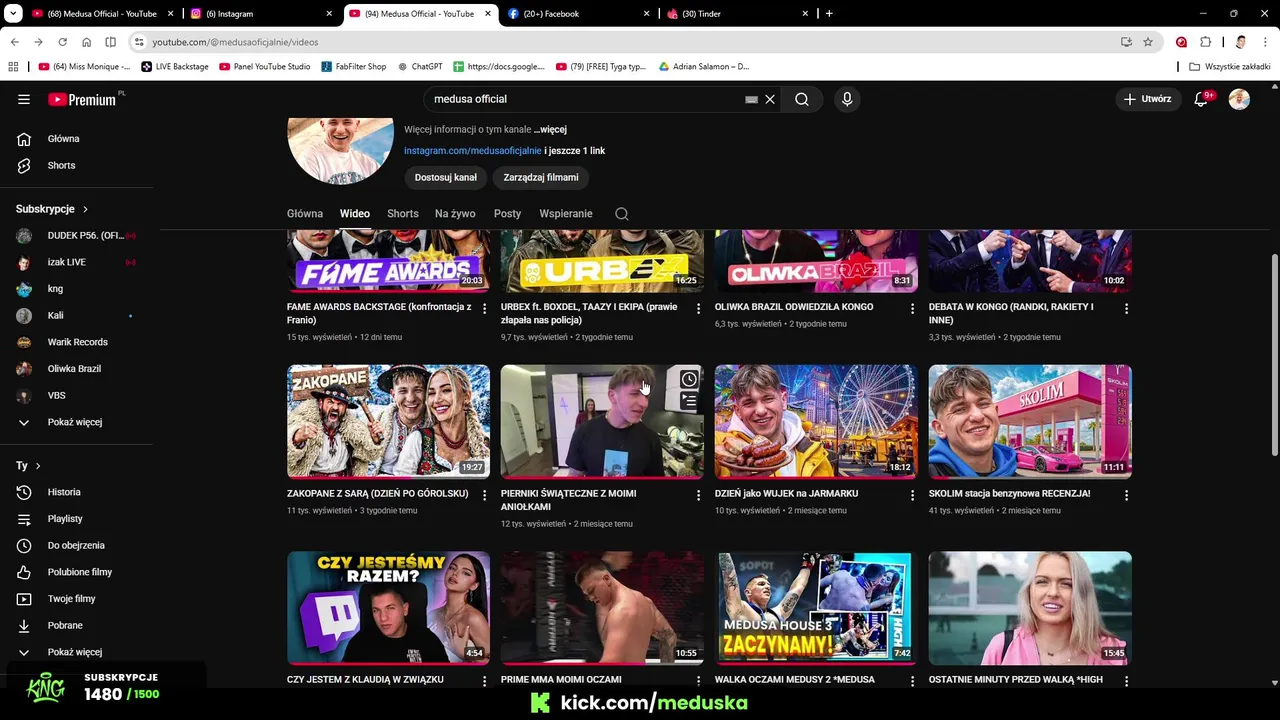
Task: Click the Utwórz create button
Action: (1147, 99)
